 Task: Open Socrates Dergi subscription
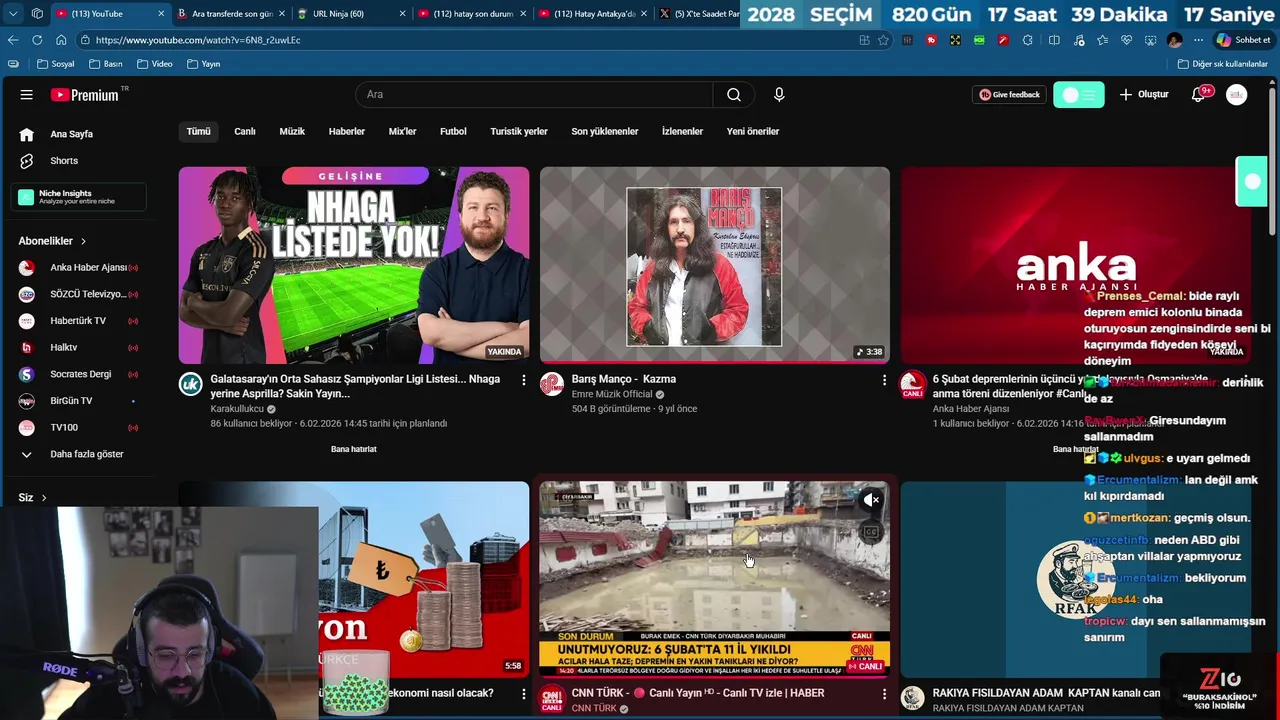click(79, 374)
